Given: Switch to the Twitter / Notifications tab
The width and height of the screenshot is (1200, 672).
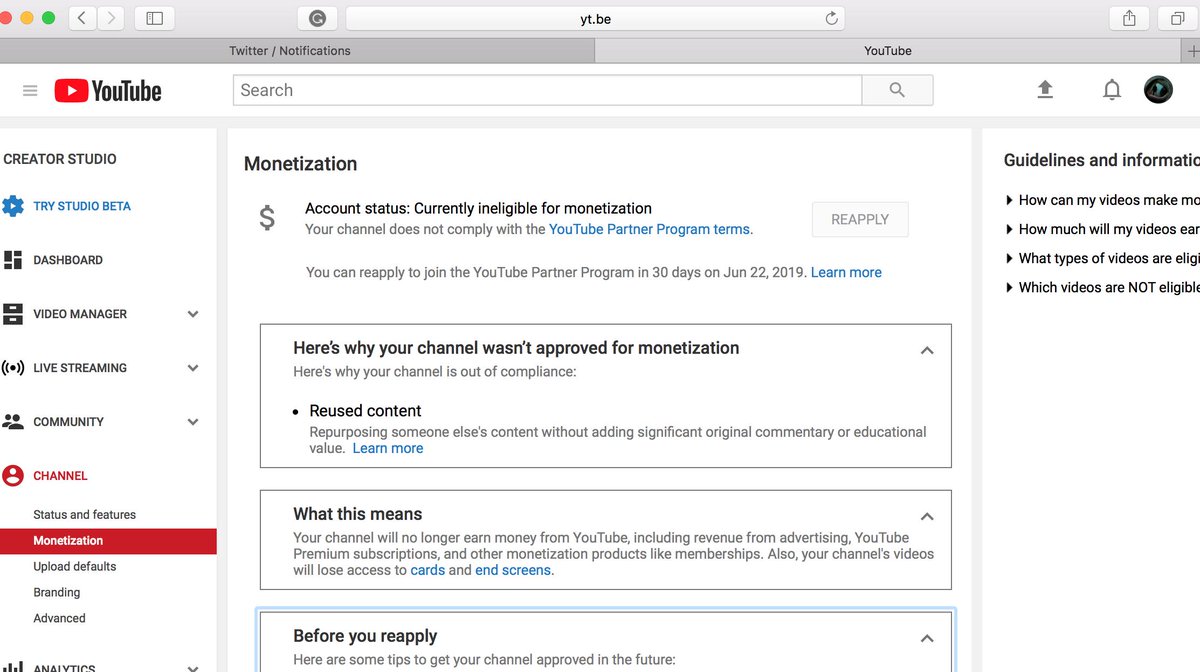Looking at the screenshot, I should click(297, 50).
